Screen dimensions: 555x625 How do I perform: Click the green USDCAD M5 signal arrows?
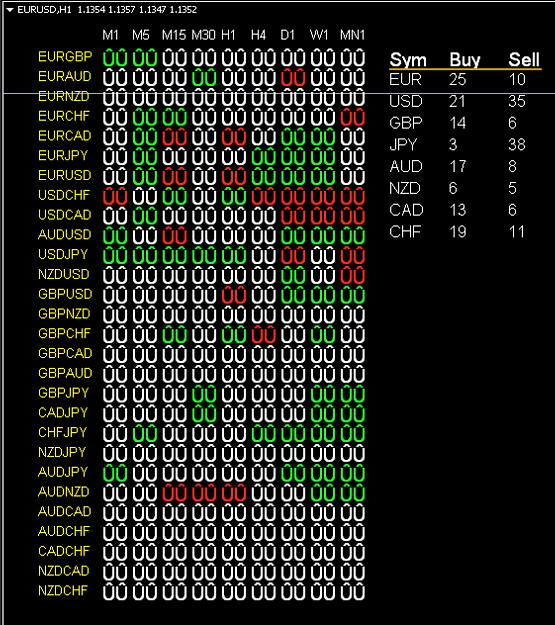145,216
